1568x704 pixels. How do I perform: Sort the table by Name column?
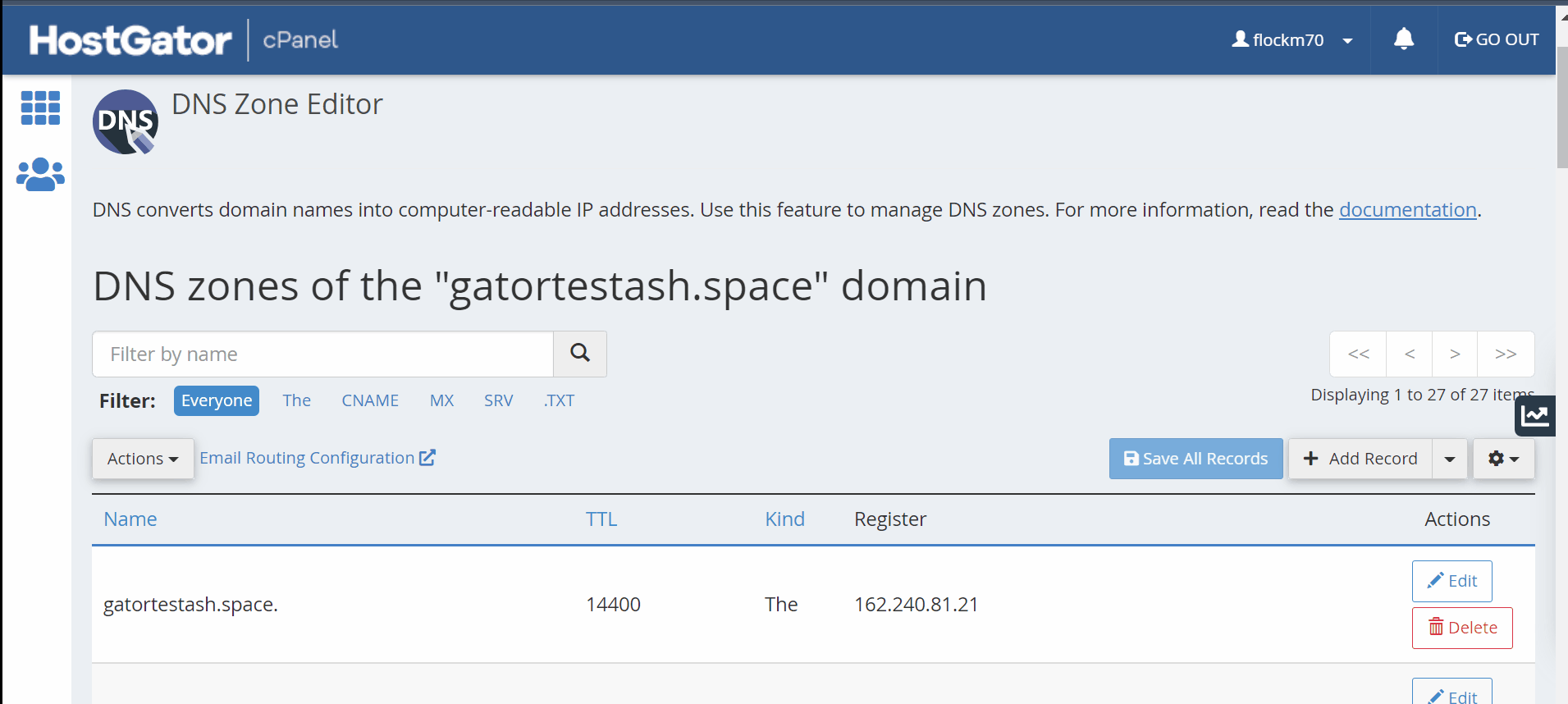[130, 519]
